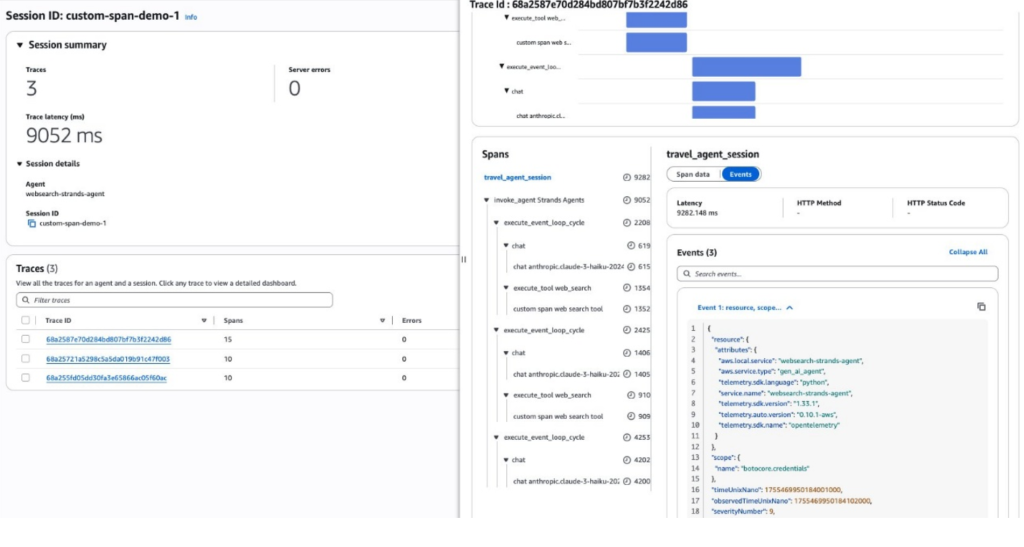This screenshot has width=1024, height=547.
Task: Click the panel divider handle
Action: pyautogui.click(x=464, y=259)
